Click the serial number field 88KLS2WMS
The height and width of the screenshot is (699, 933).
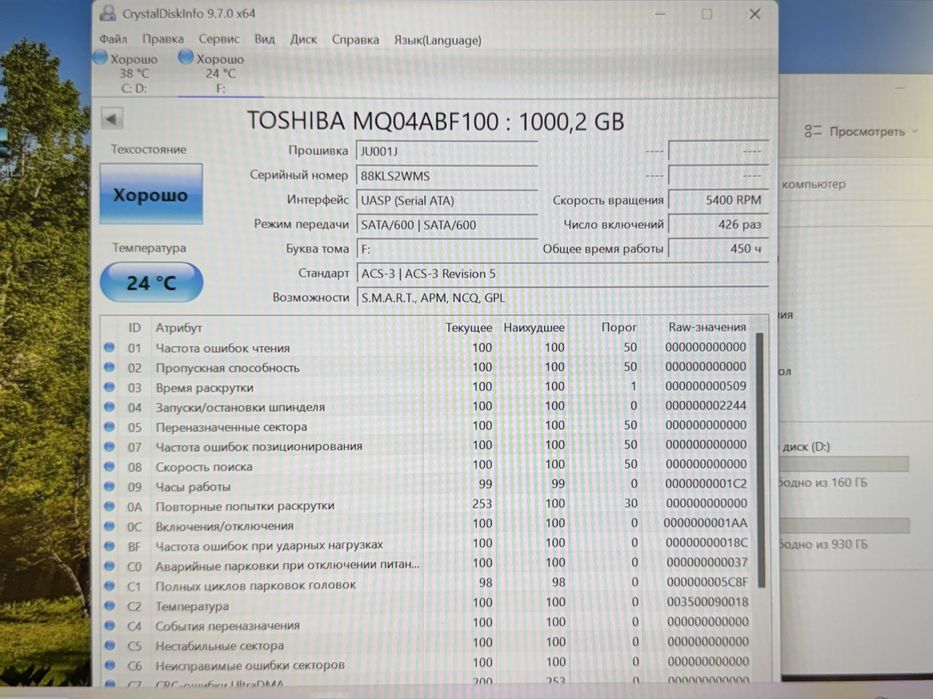point(447,175)
